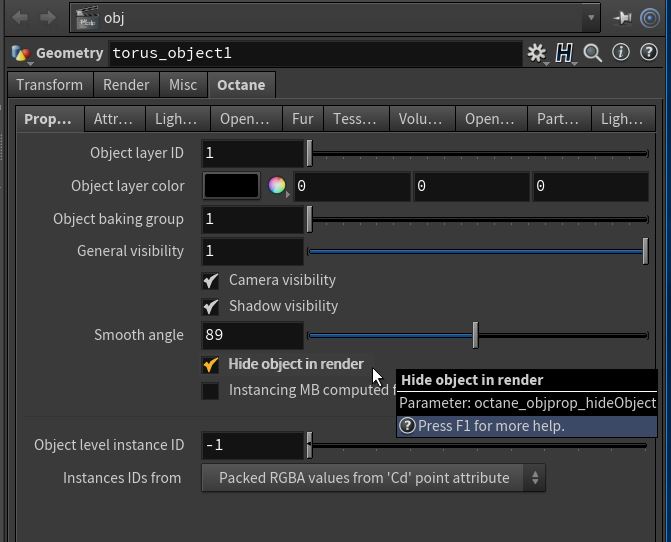Click the Object level instance ID field
The height and width of the screenshot is (542, 671).
click(x=252, y=445)
